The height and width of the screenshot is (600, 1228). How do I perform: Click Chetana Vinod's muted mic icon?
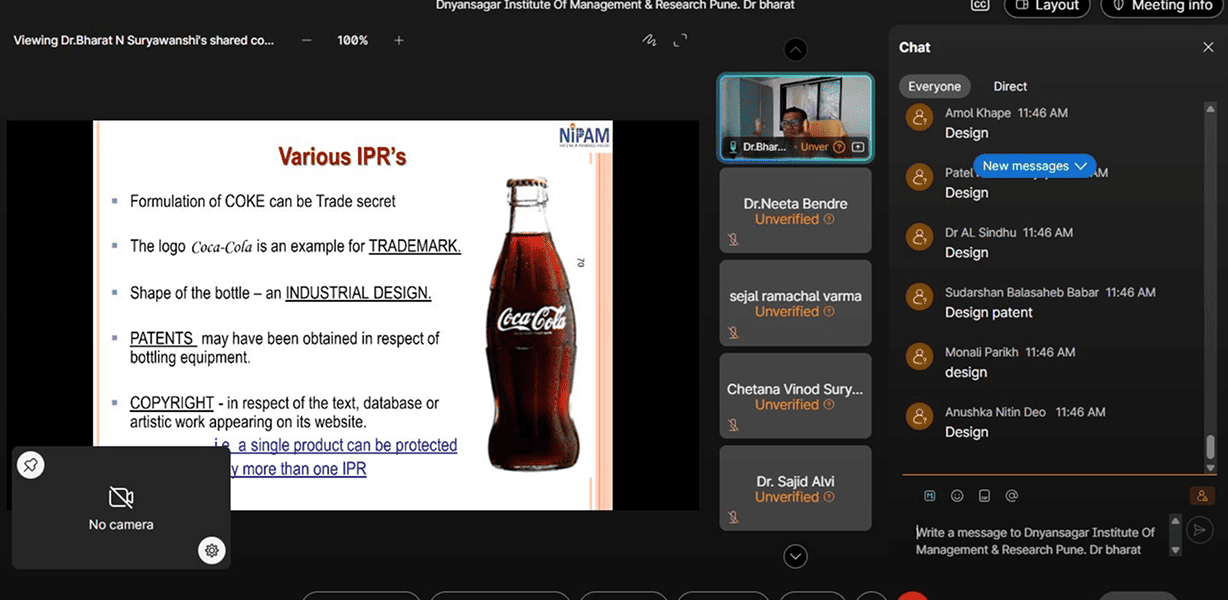click(732, 426)
